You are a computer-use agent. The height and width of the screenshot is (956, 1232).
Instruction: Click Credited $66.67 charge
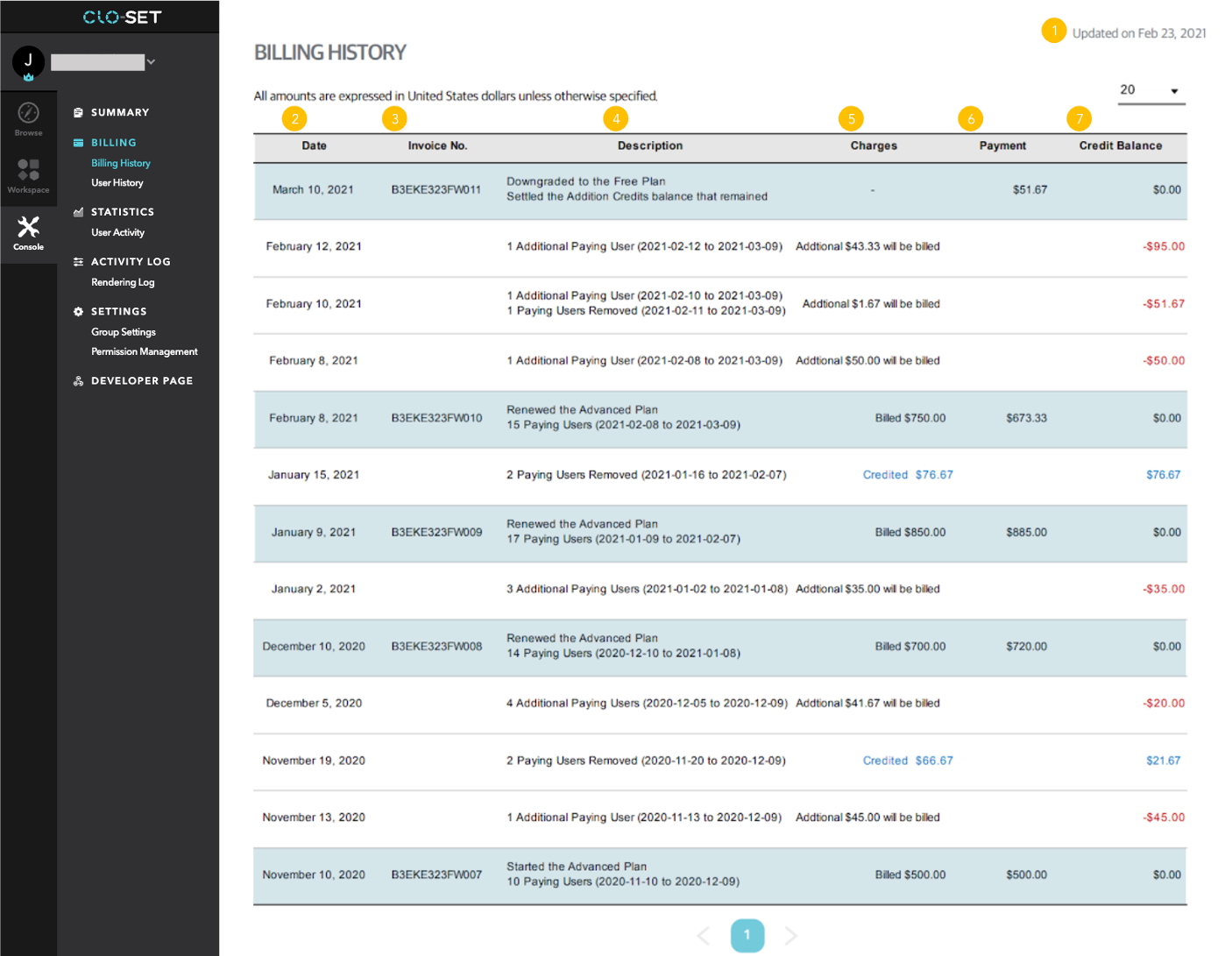(x=908, y=761)
